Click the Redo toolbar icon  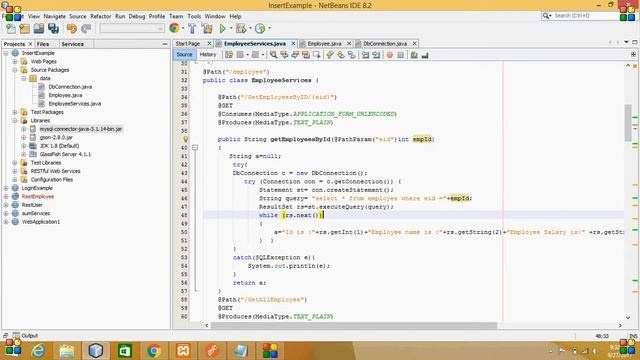coord(86,28)
